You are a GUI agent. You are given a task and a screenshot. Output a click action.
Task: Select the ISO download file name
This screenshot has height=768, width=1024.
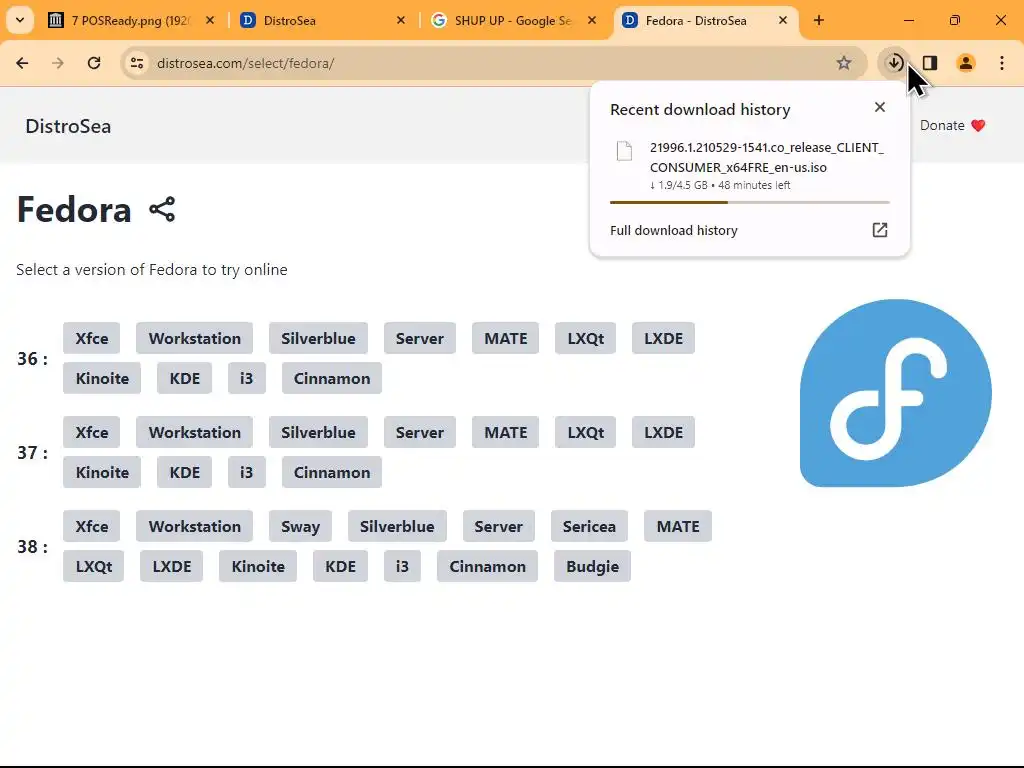766,157
